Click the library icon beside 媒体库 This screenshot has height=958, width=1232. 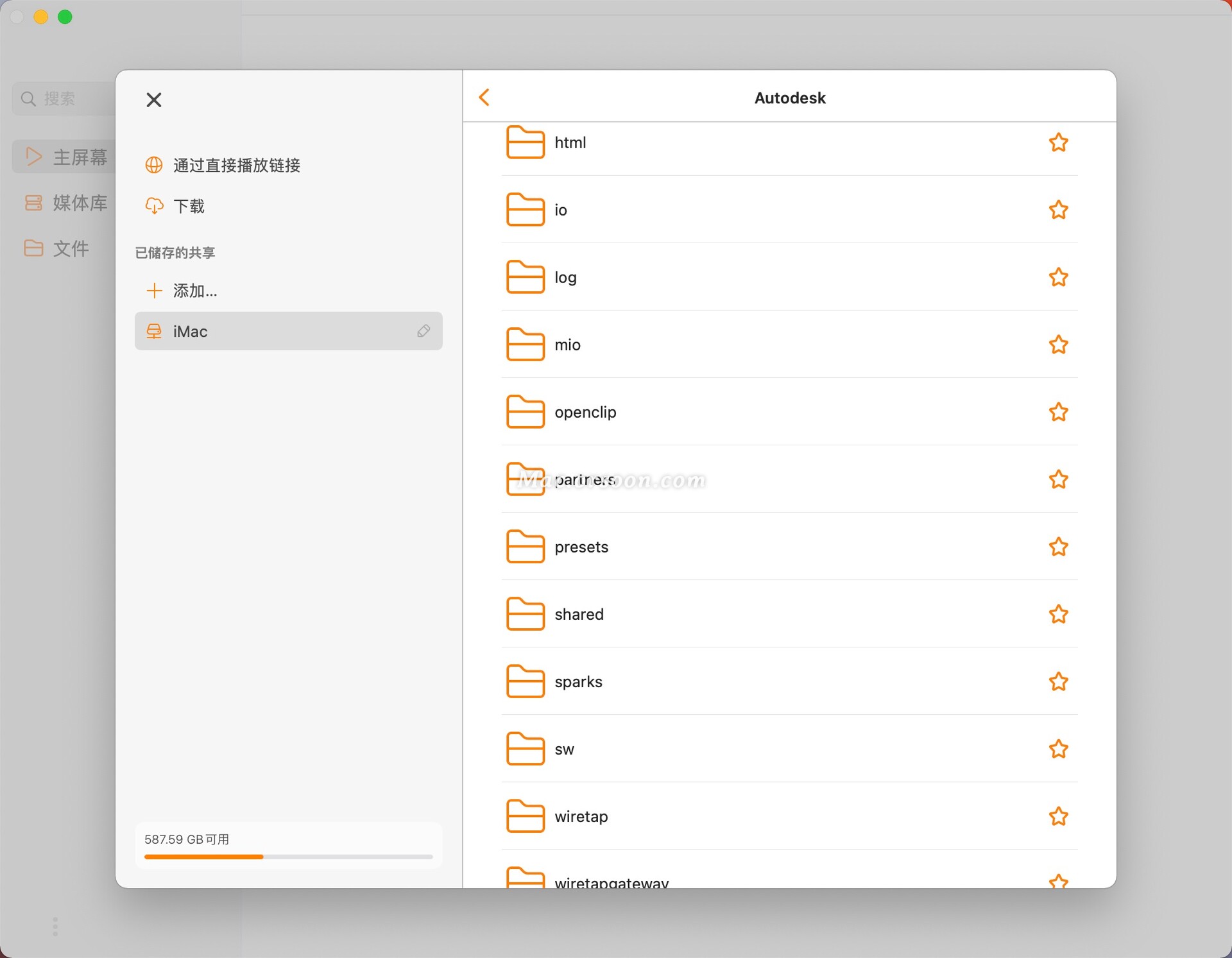pyautogui.click(x=33, y=203)
